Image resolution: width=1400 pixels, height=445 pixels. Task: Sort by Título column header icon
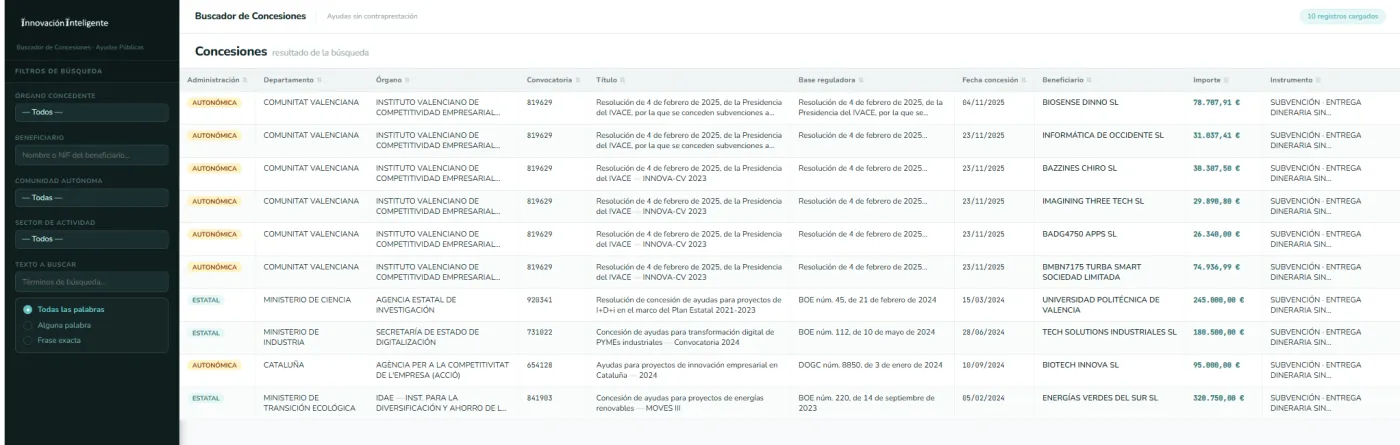[624, 80]
